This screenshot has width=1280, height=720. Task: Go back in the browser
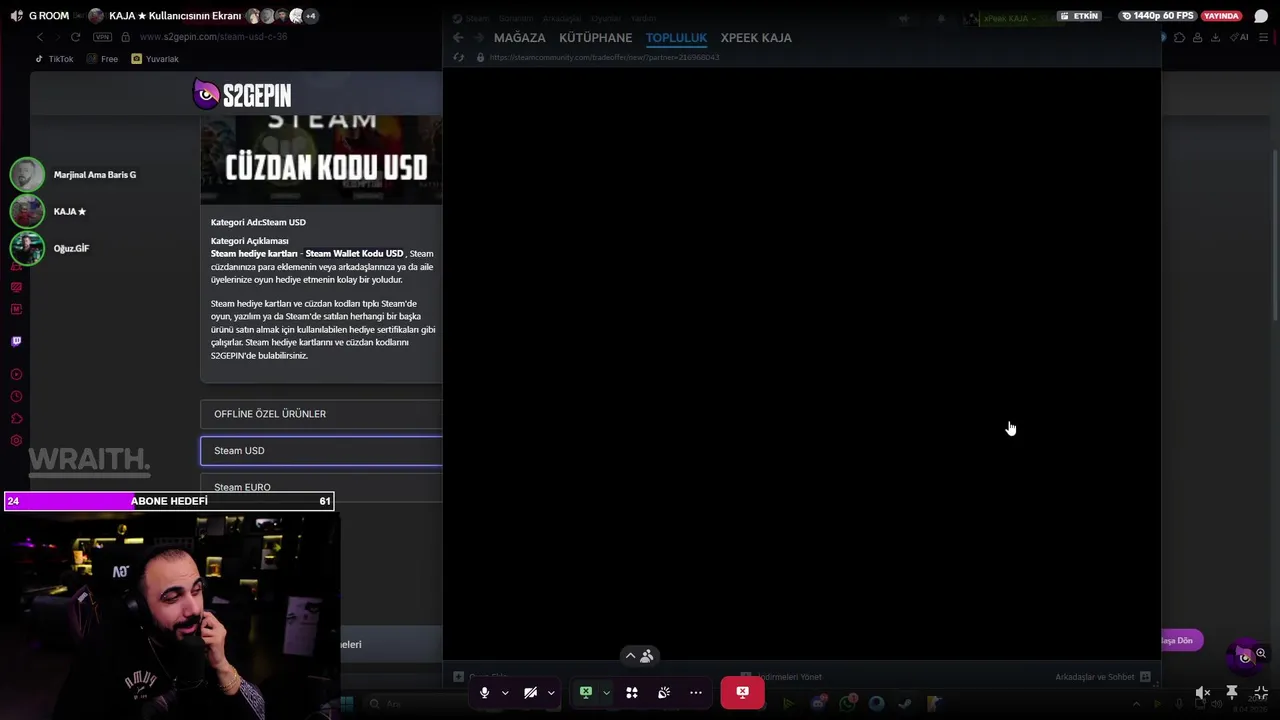click(x=40, y=37)
